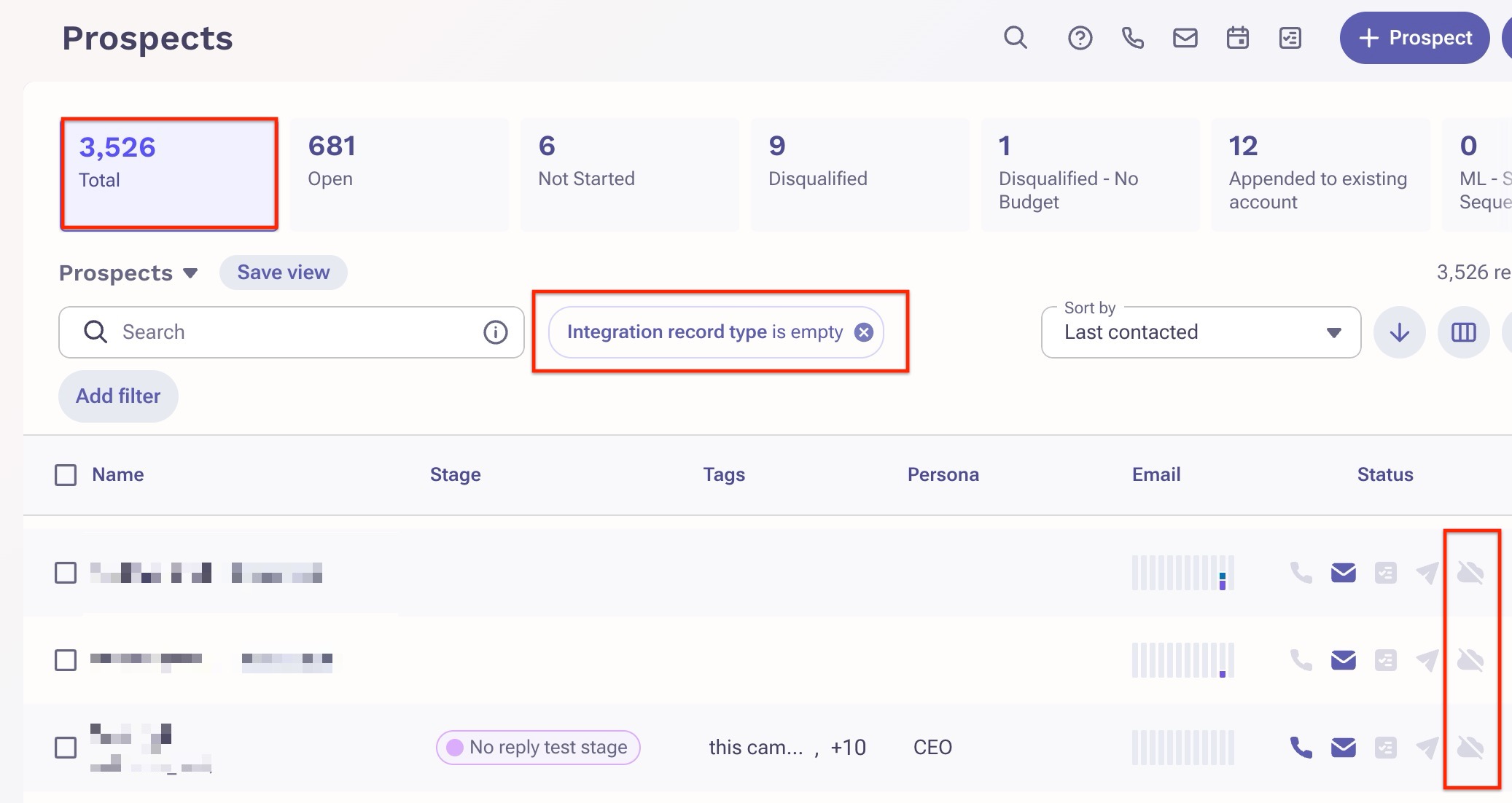
Task: Select the Appended to existing account tab
Action: (x=1320, y=174)
